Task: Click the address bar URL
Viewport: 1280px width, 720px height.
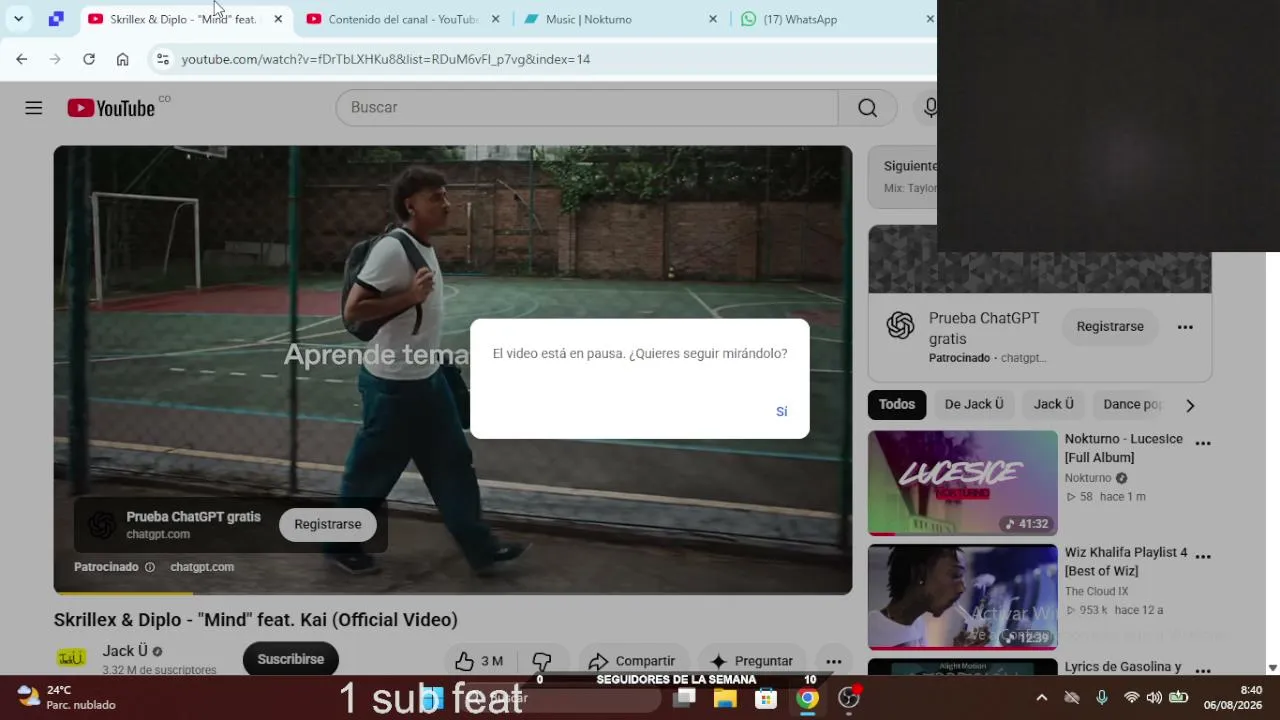Action: 386,59
